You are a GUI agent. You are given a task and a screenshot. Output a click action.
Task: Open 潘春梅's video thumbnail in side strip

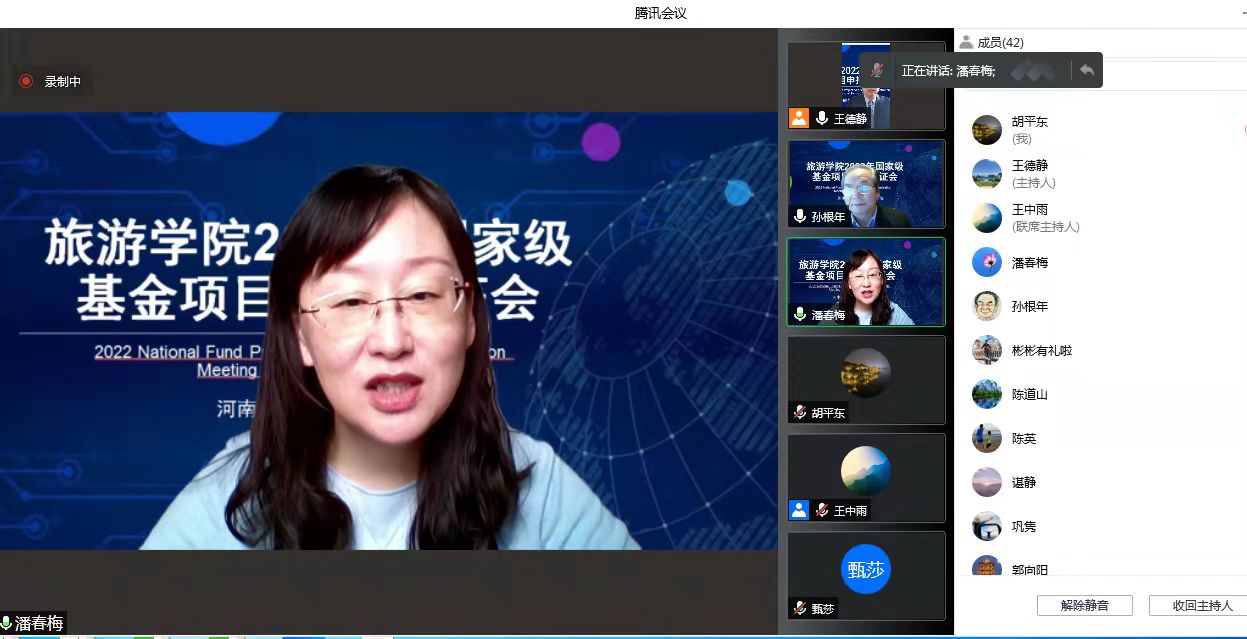(866, 280)
